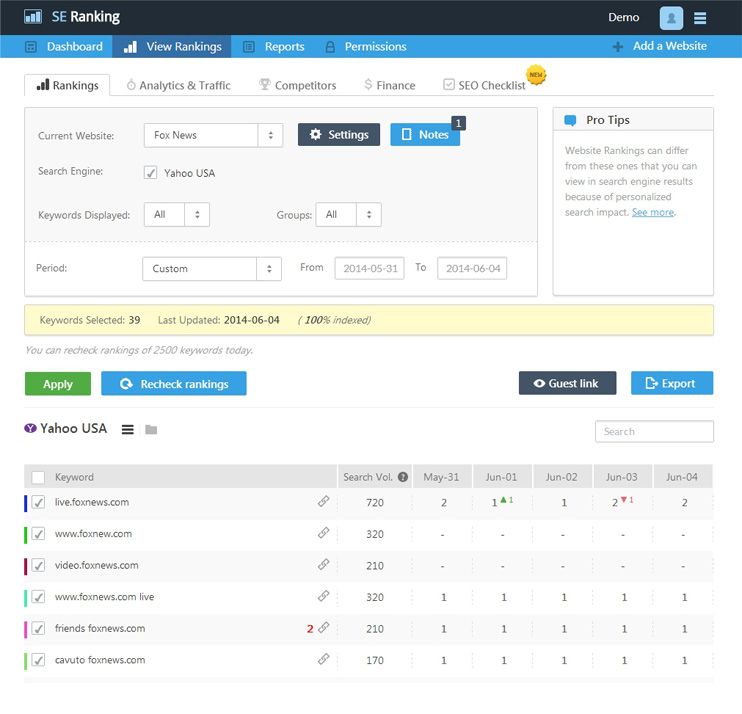Image resolution: width=742 pixels, height=714 pixels.
Task: Open Reports in the navigation bar
Action: click(x=274, y=46)
